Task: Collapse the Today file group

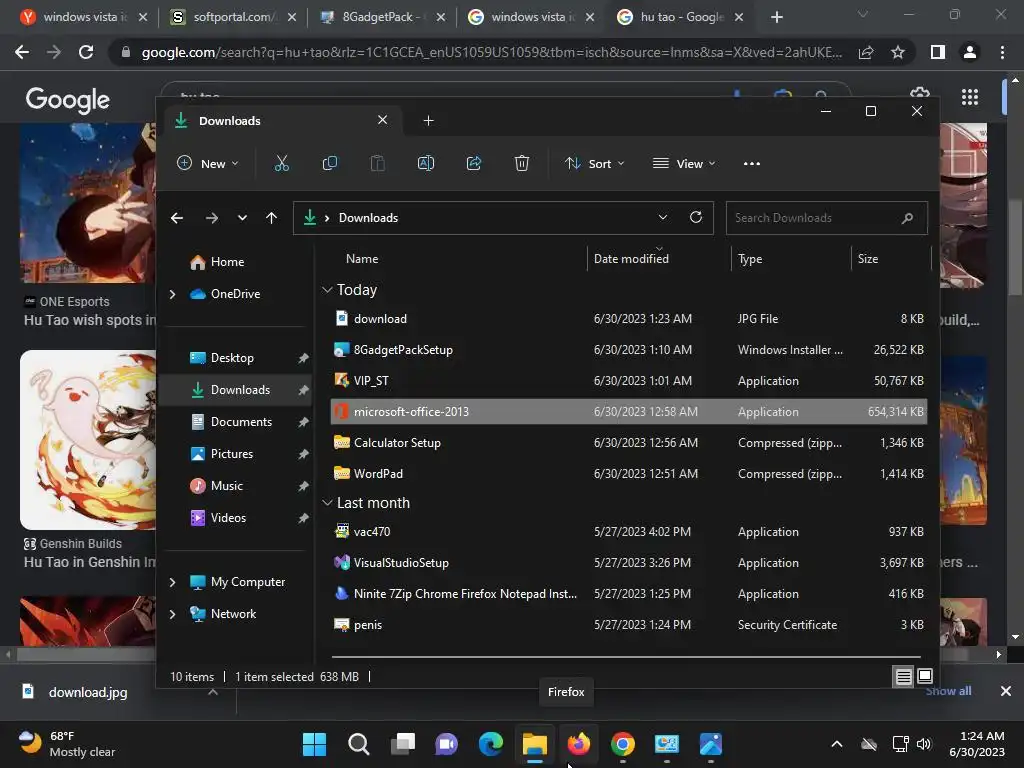Action: click(x=327, y=289)
